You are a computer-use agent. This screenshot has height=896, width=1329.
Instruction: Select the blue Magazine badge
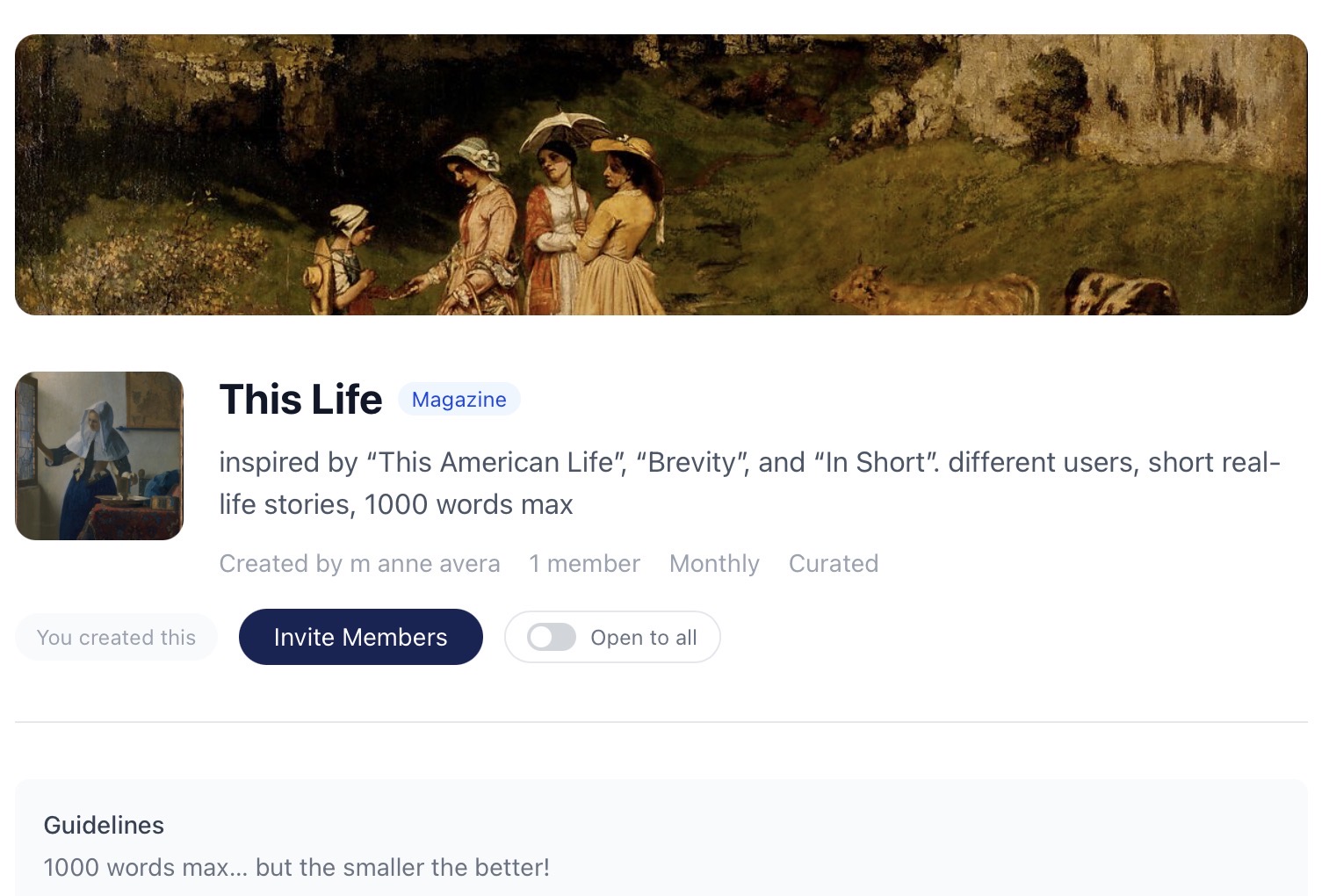click(x=459, y=400)
